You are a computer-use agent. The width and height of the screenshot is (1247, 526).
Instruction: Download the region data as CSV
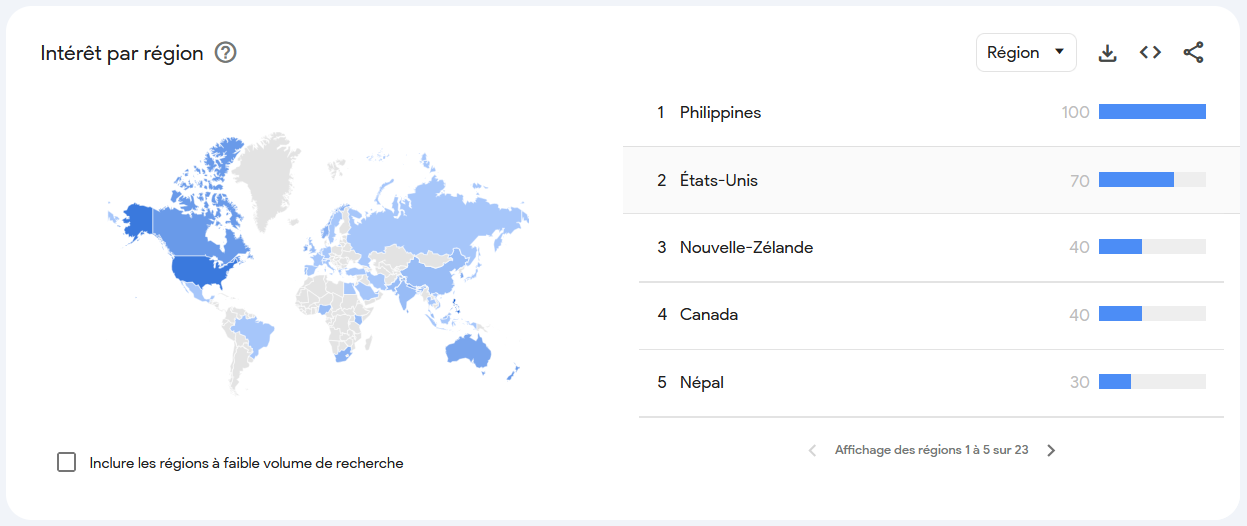click(1107, 53)
